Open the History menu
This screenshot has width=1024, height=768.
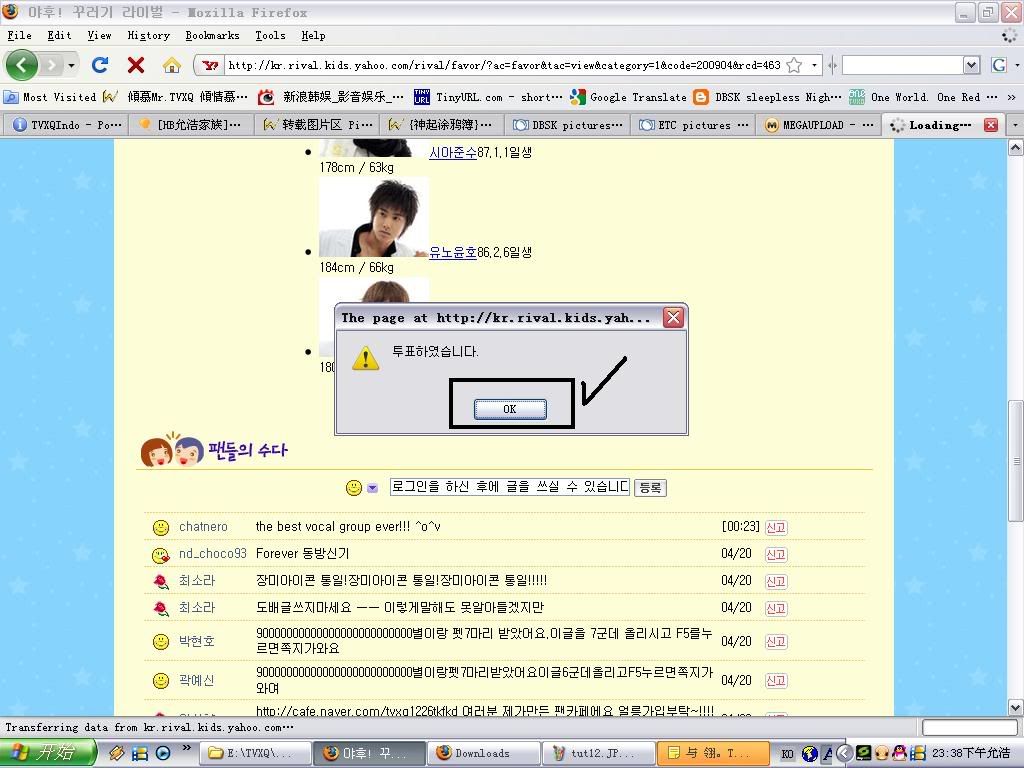[x=148, y=35]
